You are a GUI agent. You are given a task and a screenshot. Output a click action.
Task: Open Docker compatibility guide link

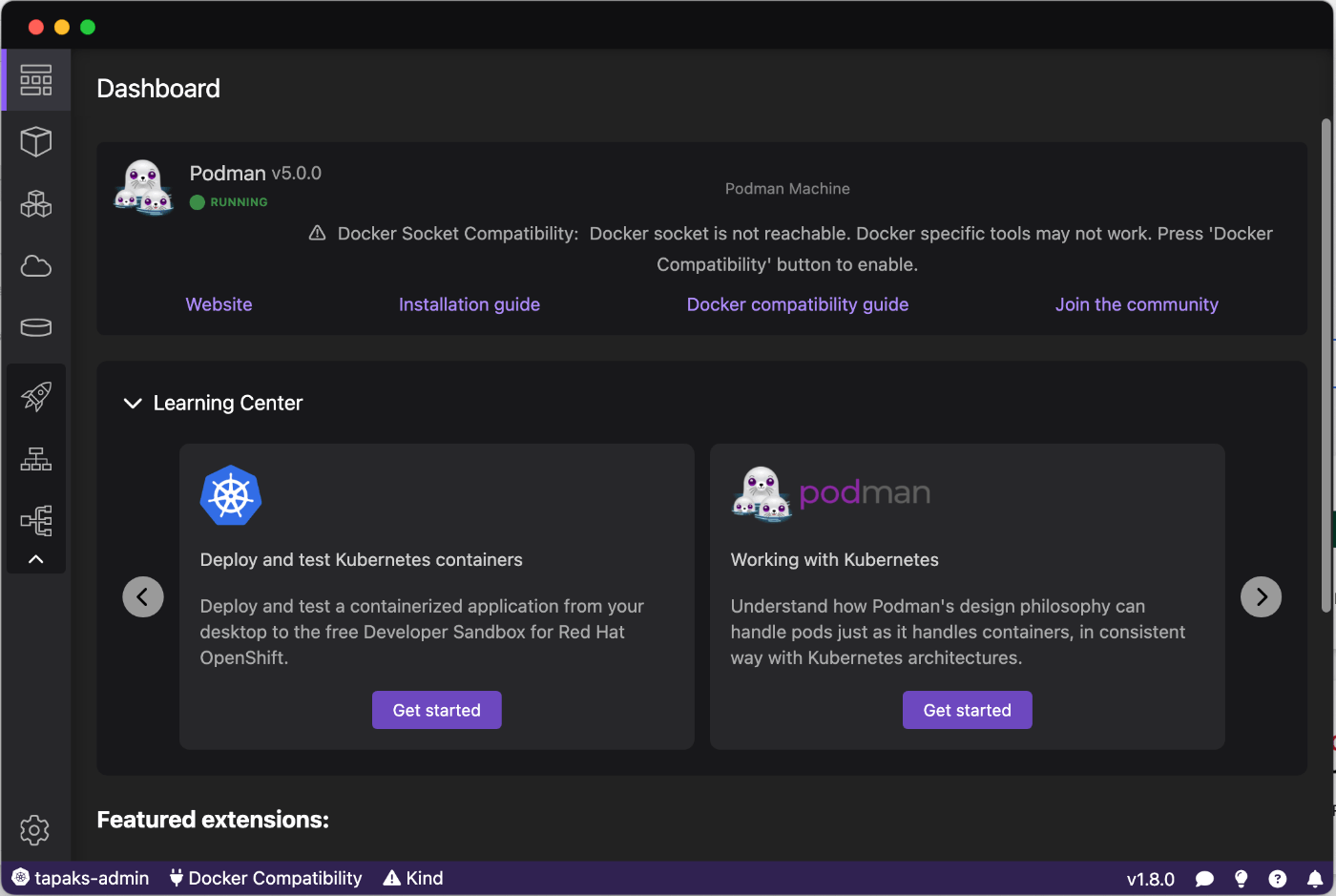(x=798, y=304)
